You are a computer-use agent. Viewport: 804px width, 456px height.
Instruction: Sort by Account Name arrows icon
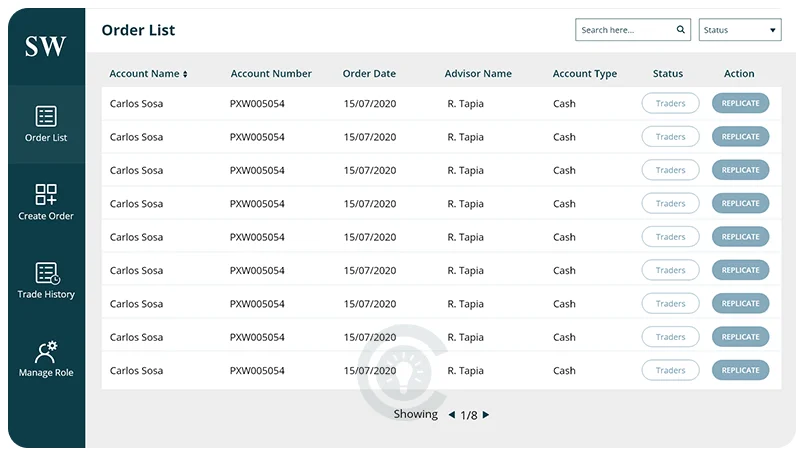185,74
